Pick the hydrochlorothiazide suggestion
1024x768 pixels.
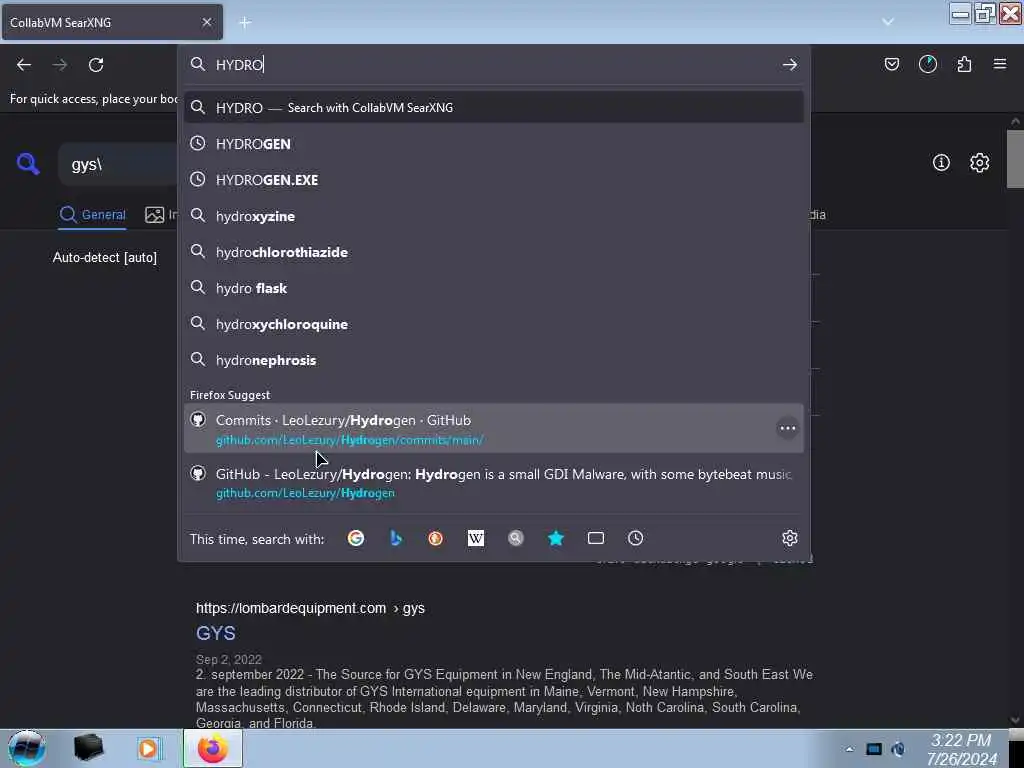click(494, 252)
